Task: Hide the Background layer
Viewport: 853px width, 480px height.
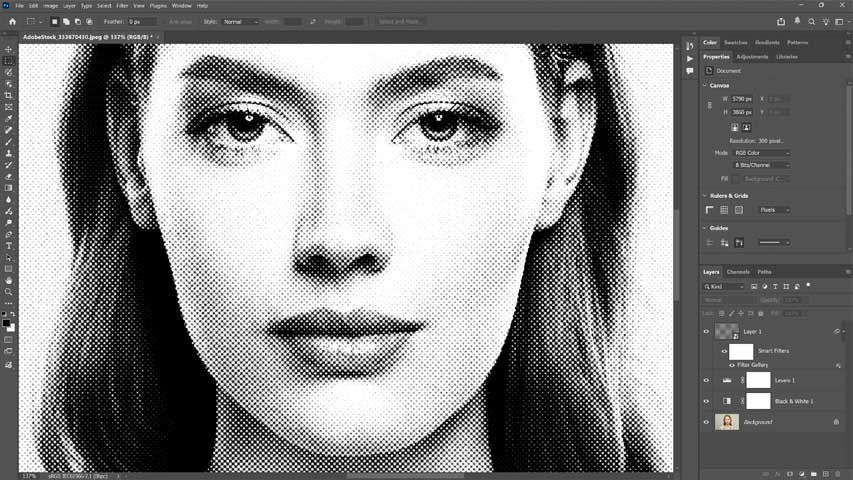Action: coord(706,422)
